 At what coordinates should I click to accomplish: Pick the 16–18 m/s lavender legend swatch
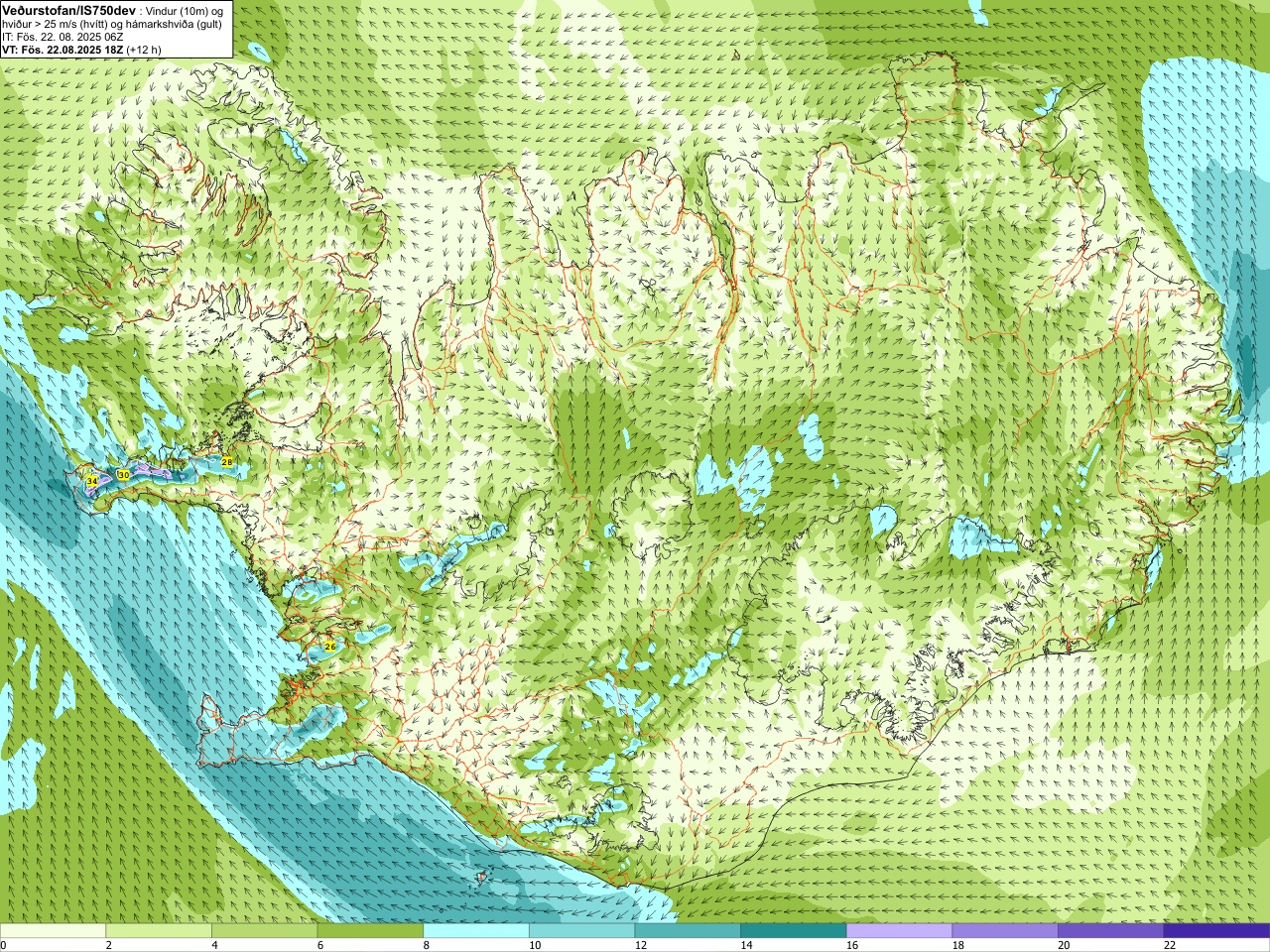(x=899, y=931)
